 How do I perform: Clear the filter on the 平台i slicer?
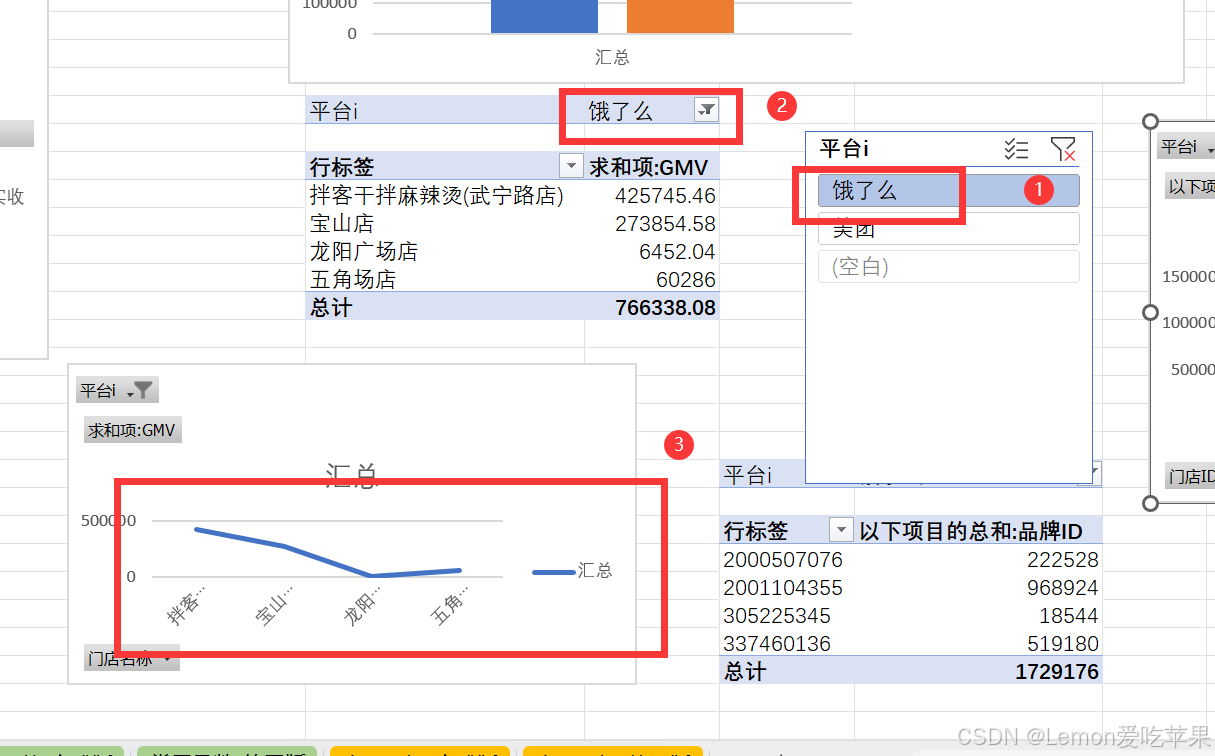[1063, 150]
